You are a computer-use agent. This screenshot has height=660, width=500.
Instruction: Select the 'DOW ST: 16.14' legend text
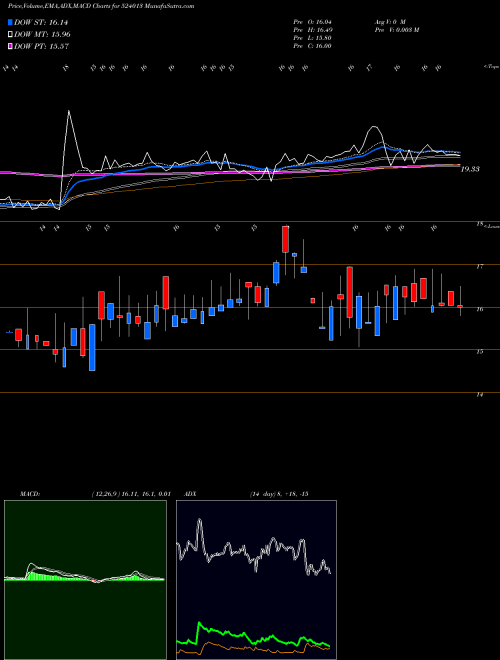tap(41, 22)
